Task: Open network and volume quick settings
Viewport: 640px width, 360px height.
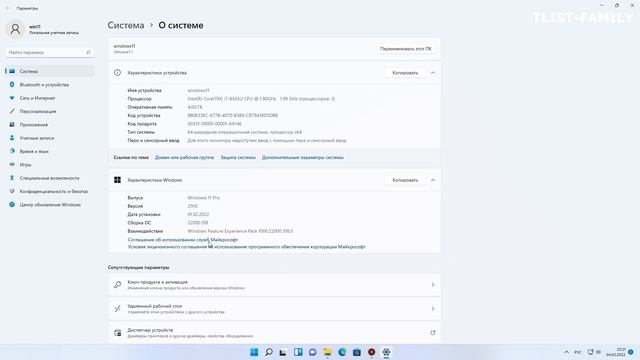Action: tap(594, 352)
